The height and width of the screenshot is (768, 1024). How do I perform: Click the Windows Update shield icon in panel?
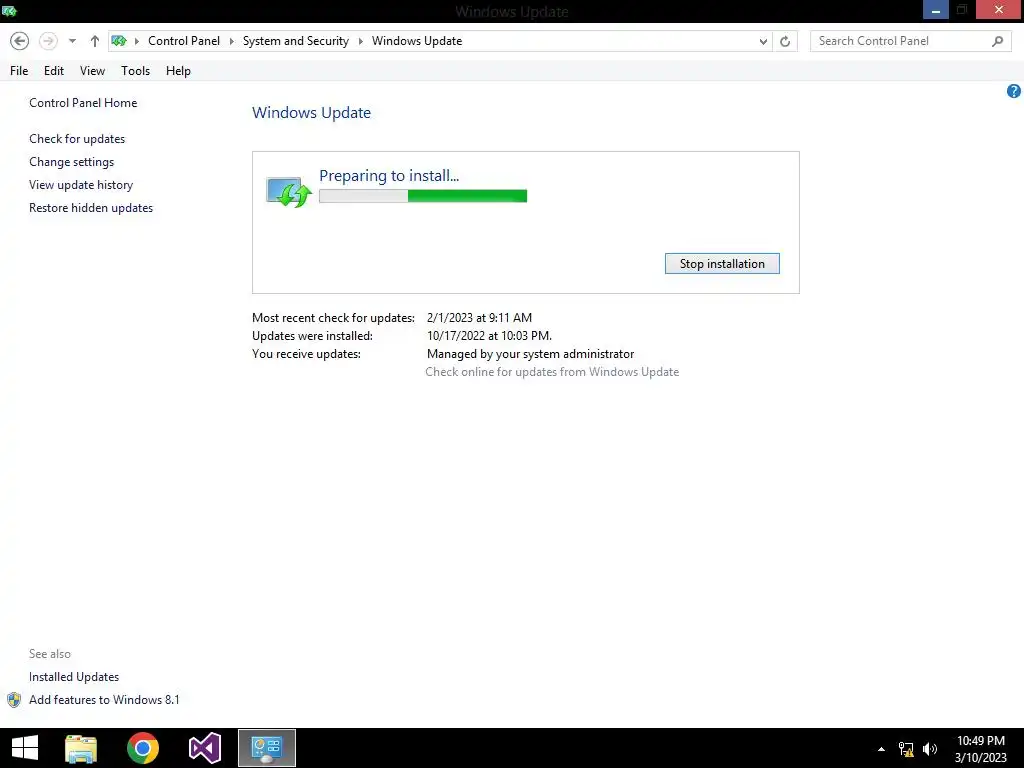[289, 191]
